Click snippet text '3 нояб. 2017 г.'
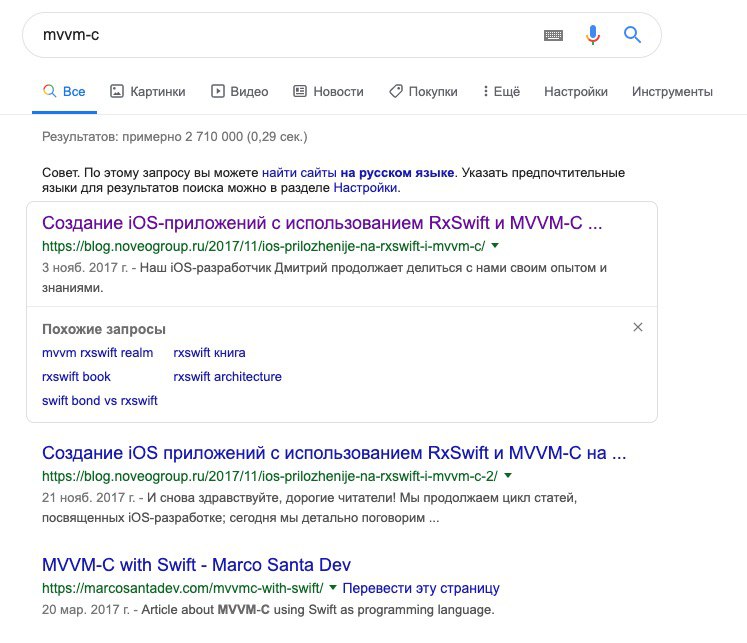Screen dimensions: 747x643 85,268
